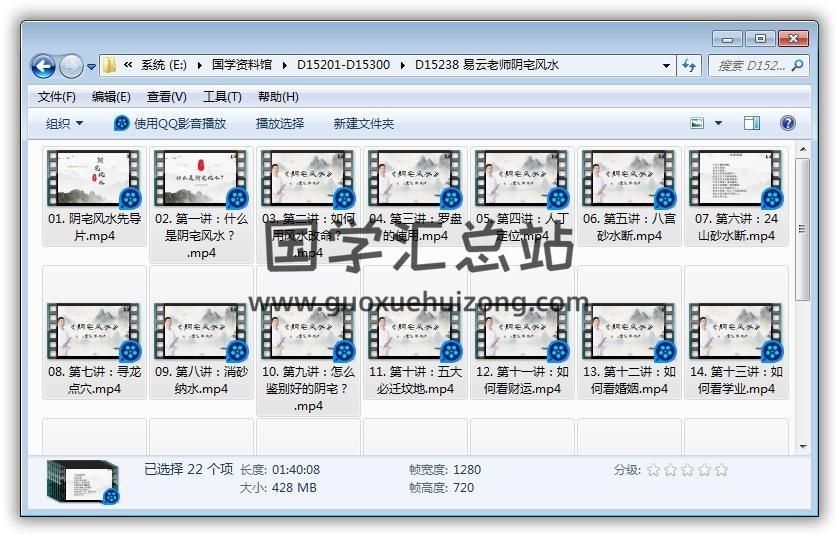Viewport: 839px width, 537px height.
Task: Select video 08. 第七讲:寻龙点穴
Action: [x=94, y=332]
